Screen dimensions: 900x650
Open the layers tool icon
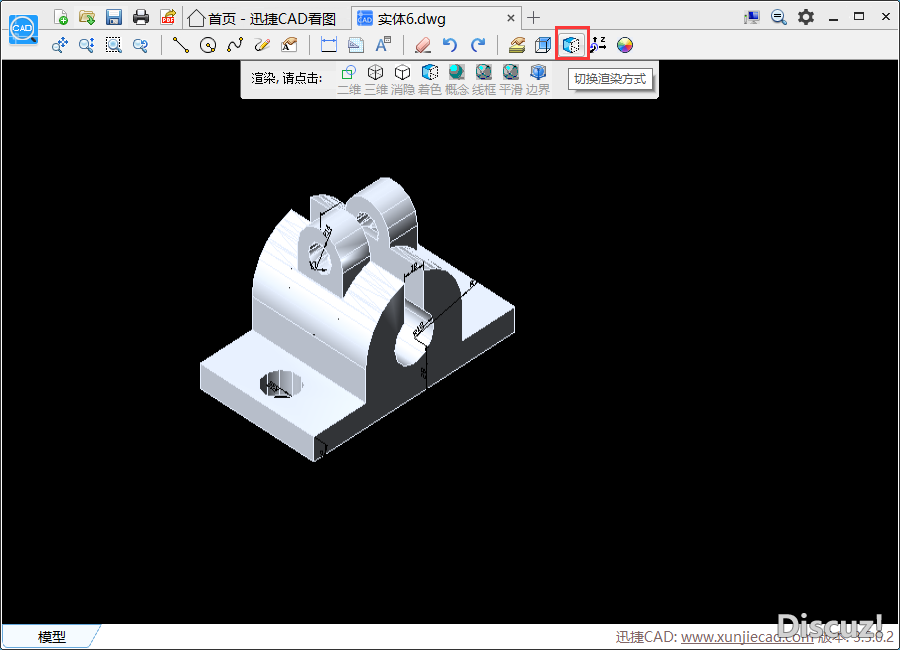(x=517, y=44)
